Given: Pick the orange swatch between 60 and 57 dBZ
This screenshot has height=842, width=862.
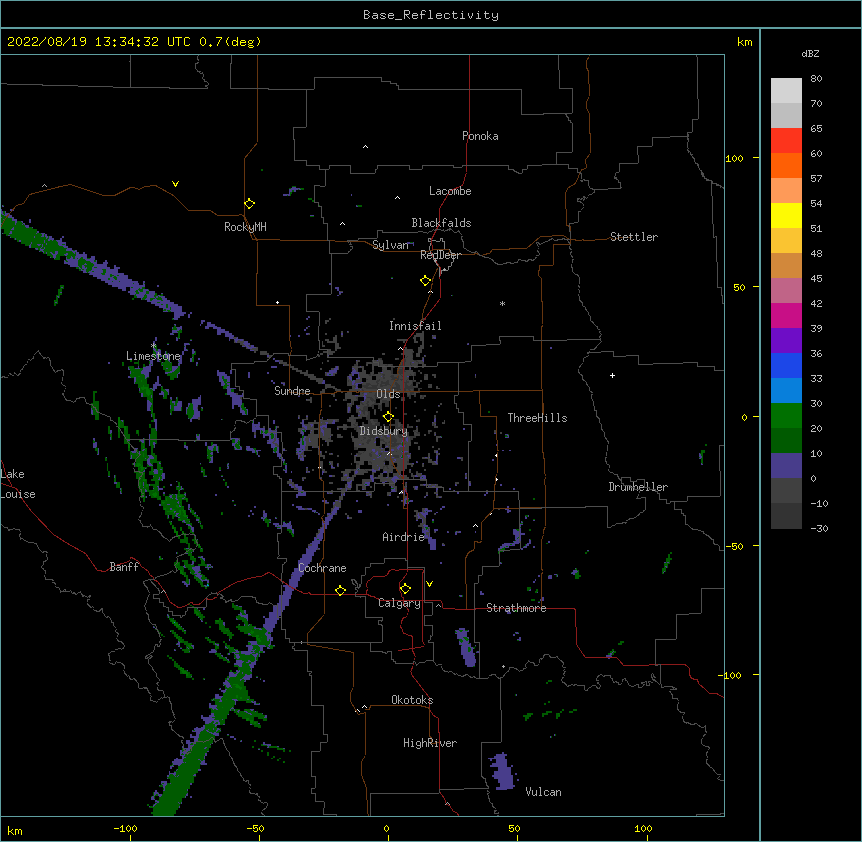Looking at the screenshot, I should pos(786,165).
